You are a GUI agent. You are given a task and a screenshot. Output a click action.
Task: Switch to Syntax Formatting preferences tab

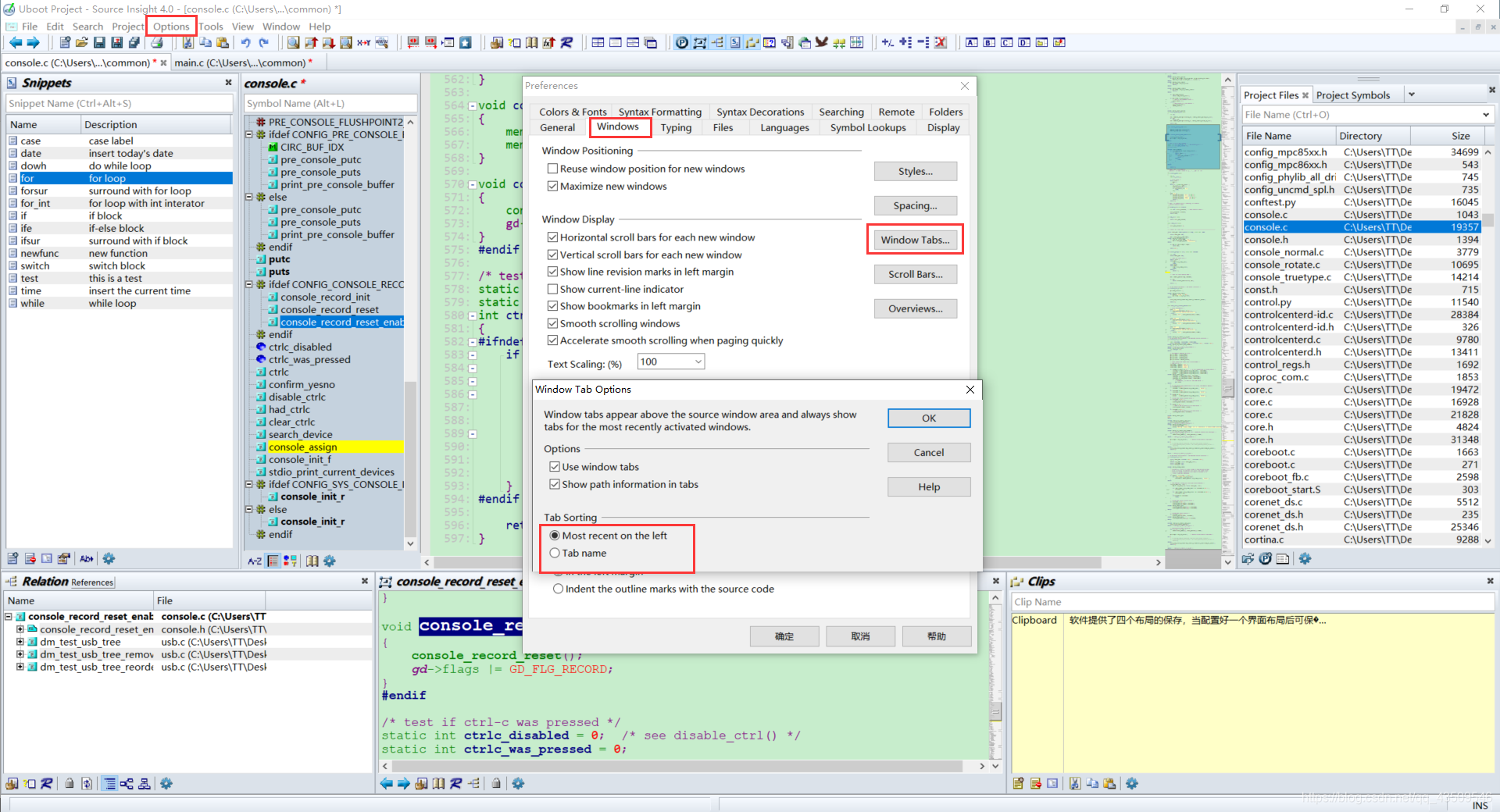coord(660,112)
